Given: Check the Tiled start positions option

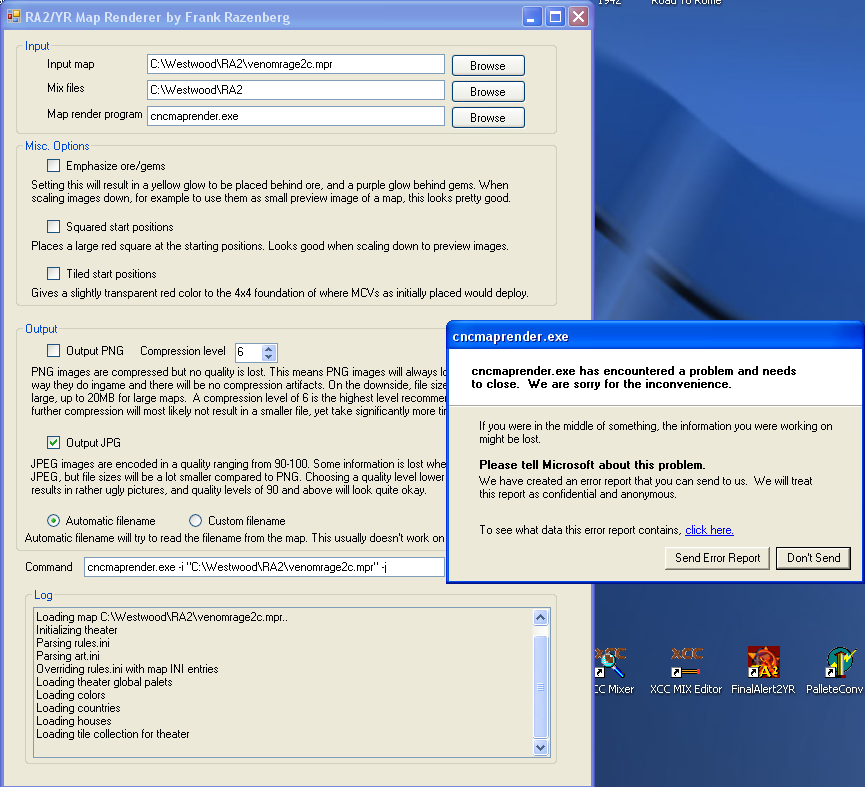Looking at the screenshot, I should pyautogui.click(x=54, y=274).
